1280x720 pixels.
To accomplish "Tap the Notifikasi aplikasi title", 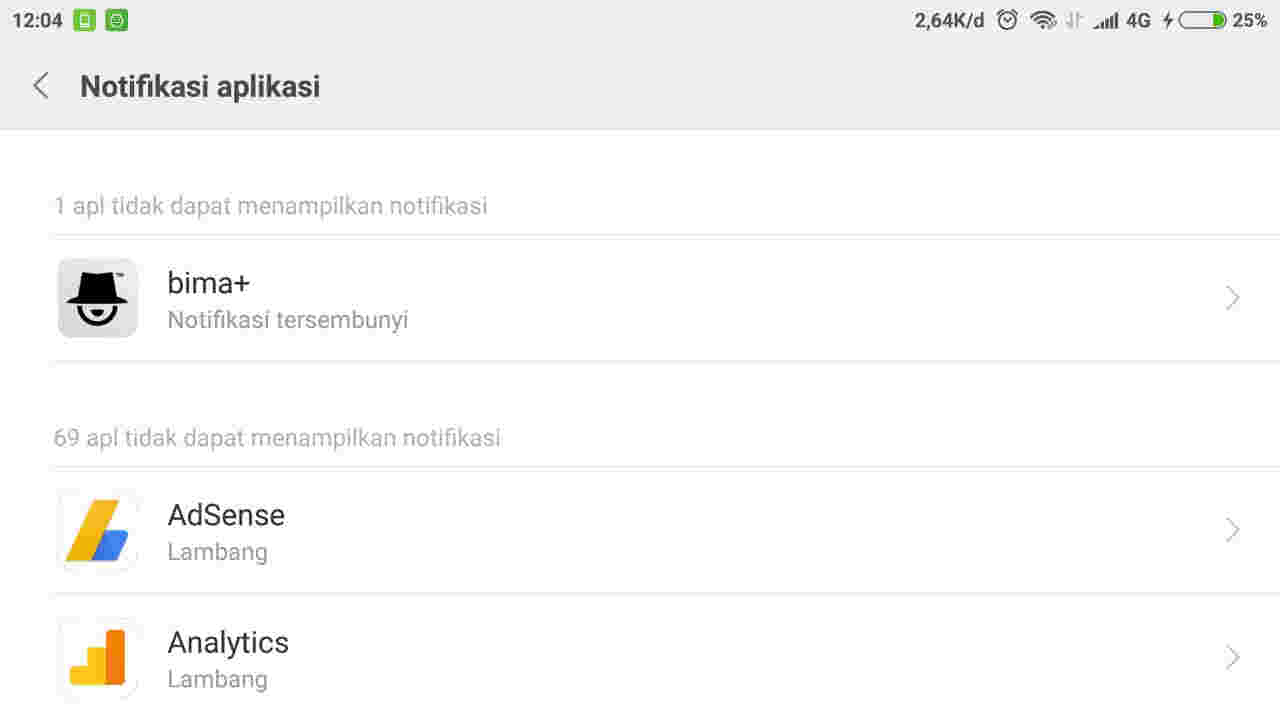I will tap(199, 86).
